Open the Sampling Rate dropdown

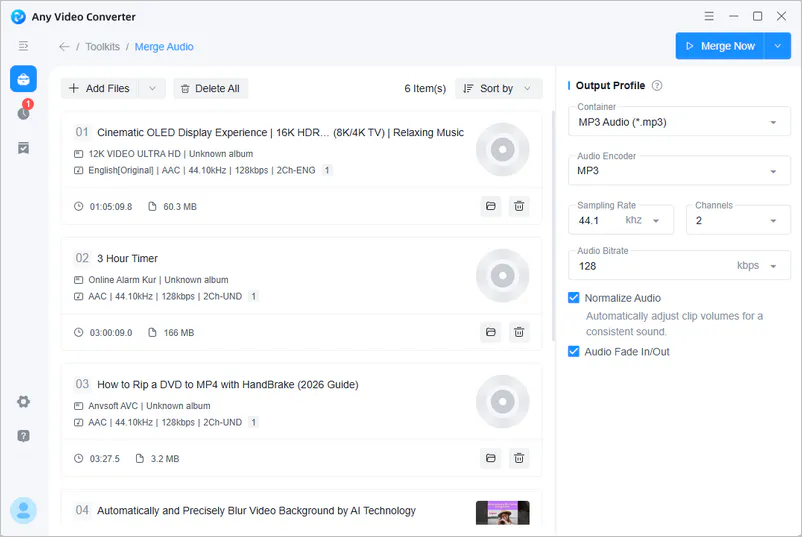pos(621,220)
